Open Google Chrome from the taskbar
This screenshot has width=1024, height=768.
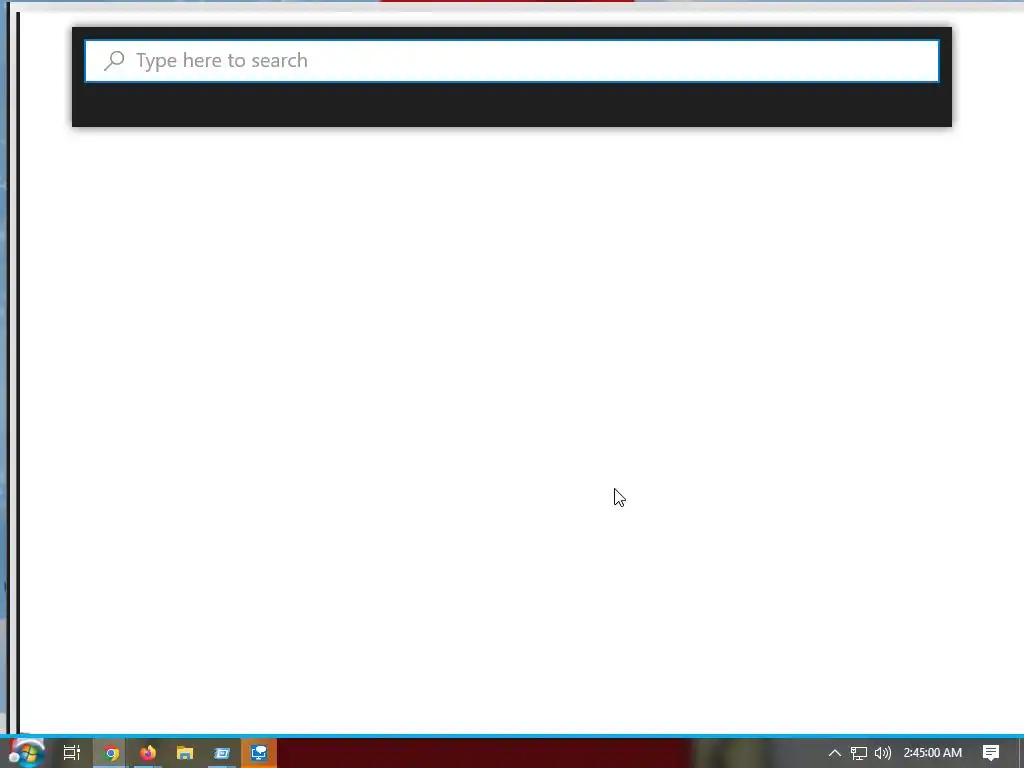click(x=111, y=753)
